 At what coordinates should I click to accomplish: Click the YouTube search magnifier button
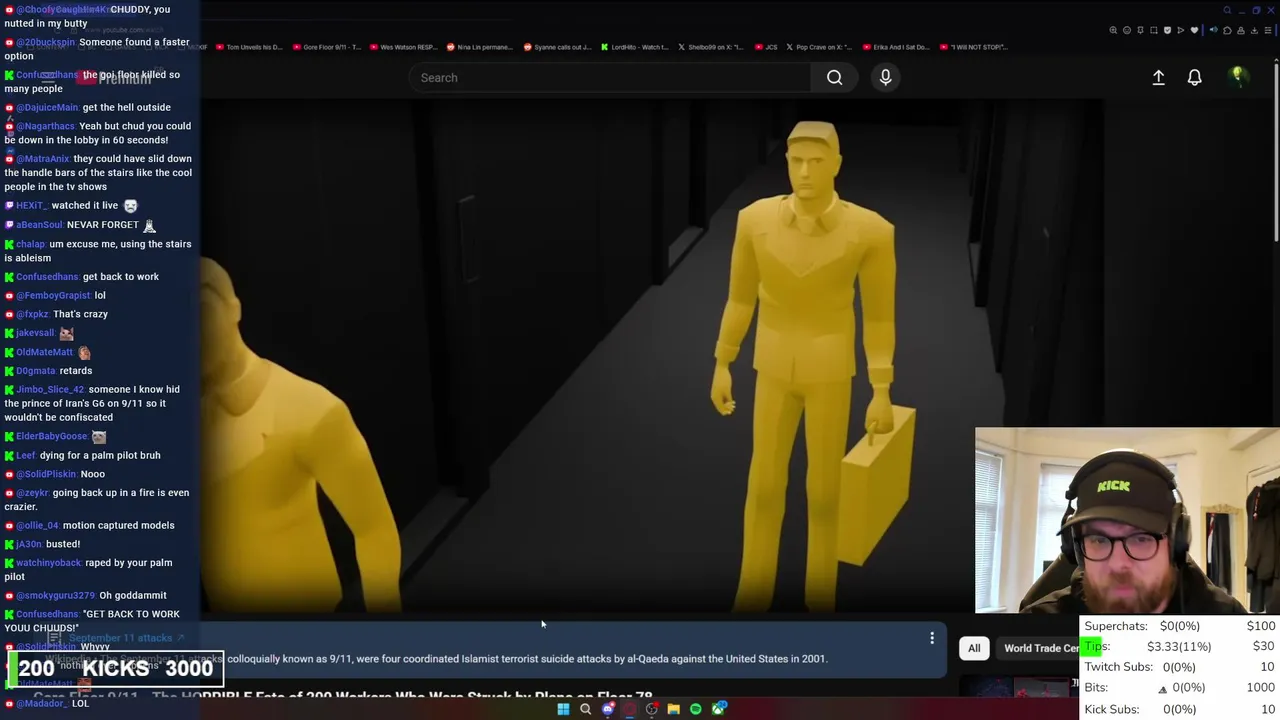pyautogui.click(x=834, y=77)
